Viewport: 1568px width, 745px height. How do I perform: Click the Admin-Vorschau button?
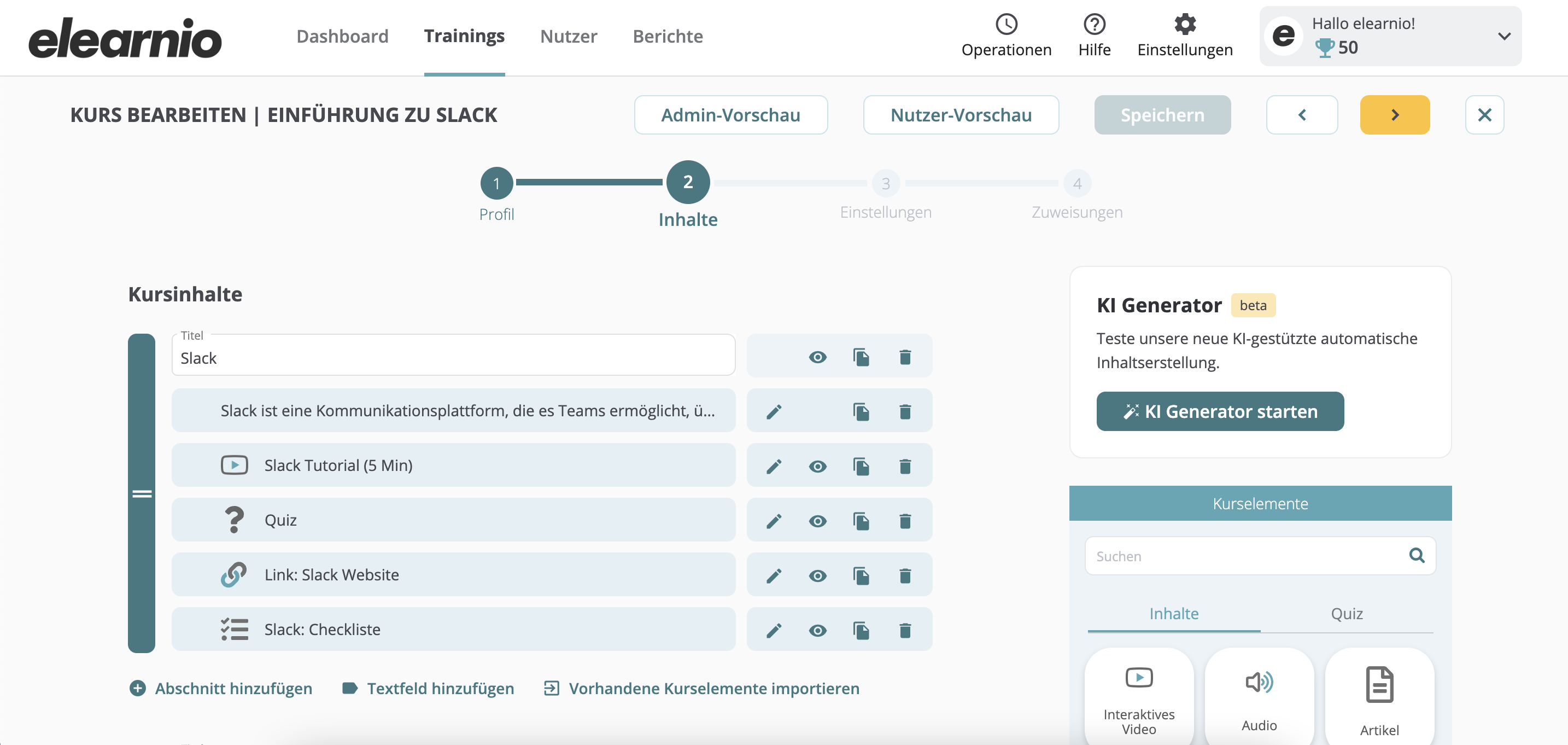coord(730,114)
